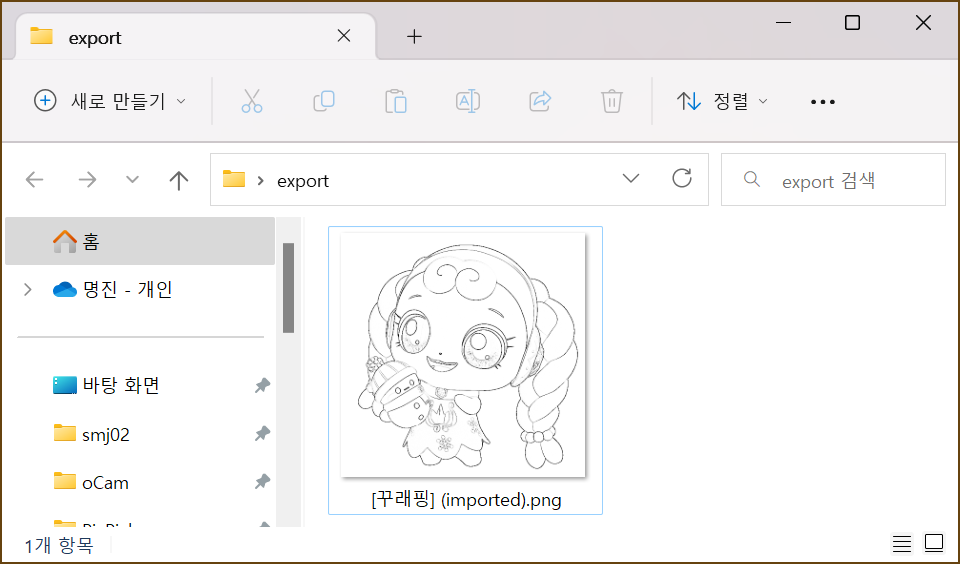Select the [꾸래핑] (imported).png thumbnail
The height and width of the screenshot is (564, 960).
[463, 355]
